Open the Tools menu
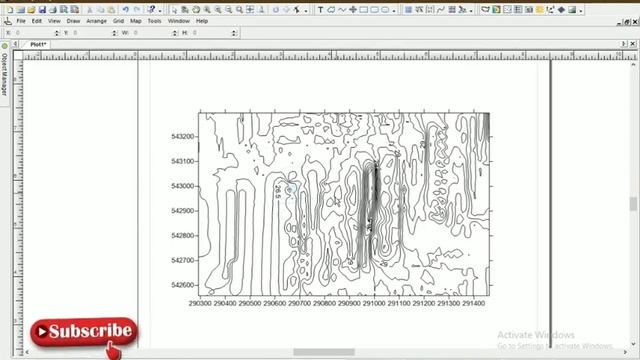The width and height of the screenshot is (640, 360). click(x=154, y=21)
